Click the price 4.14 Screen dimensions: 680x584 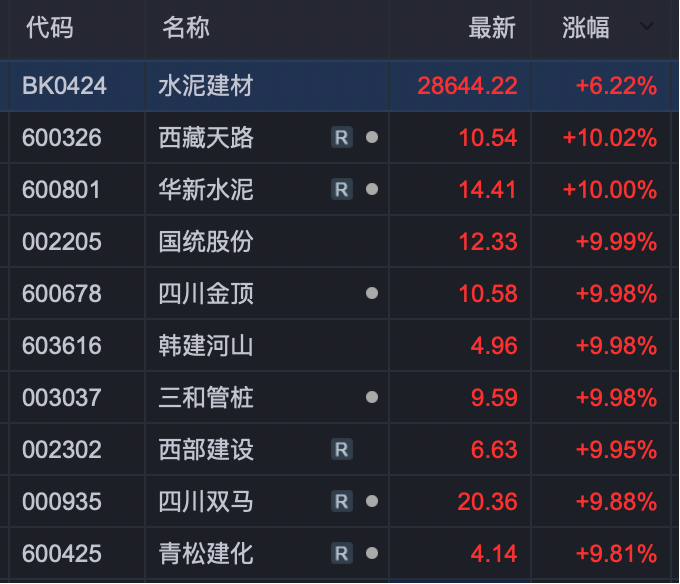494,554
